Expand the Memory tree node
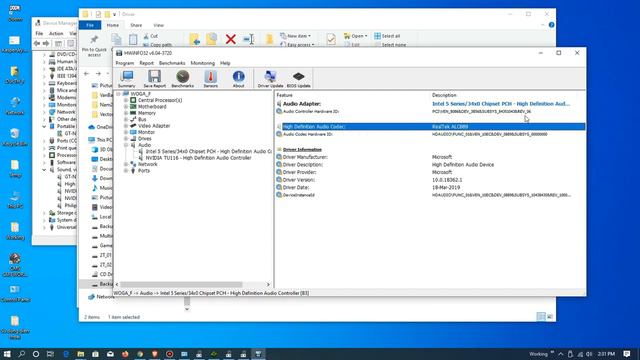The height and width of the screenshot is (360, 640). pos(126,113)
